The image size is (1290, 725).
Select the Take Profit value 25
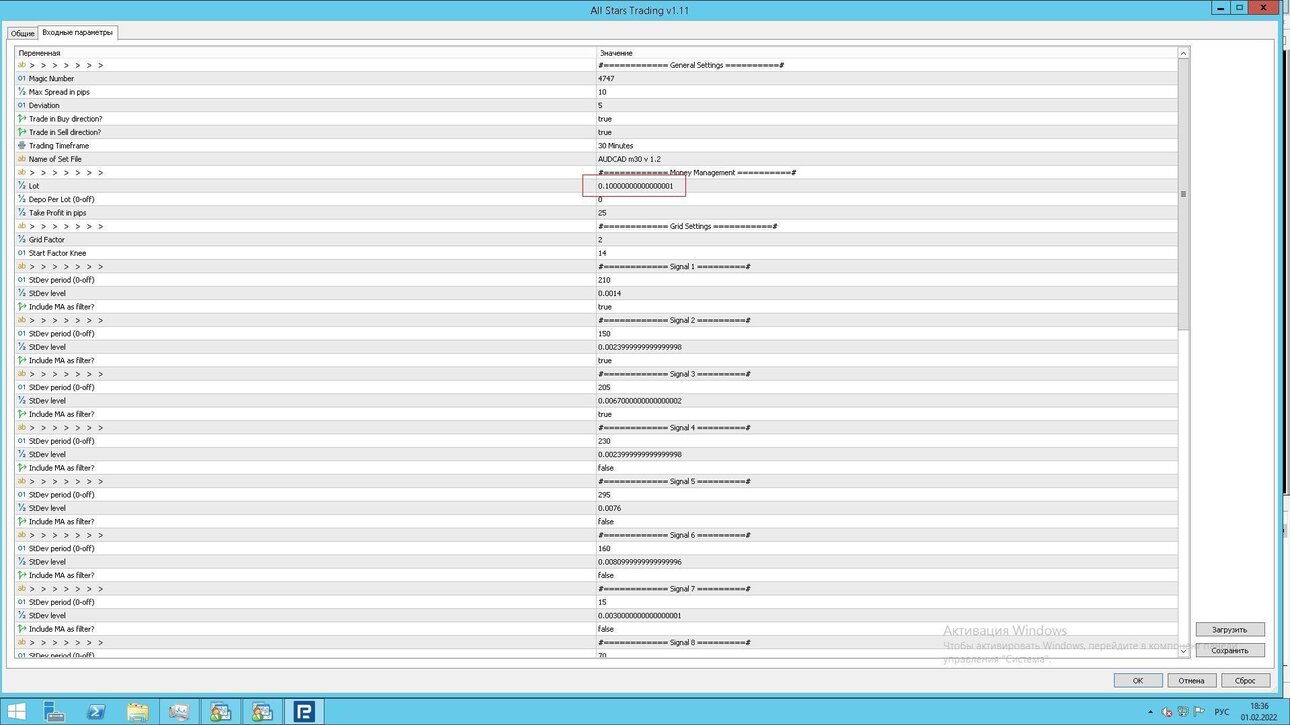[x=602, y=213]
